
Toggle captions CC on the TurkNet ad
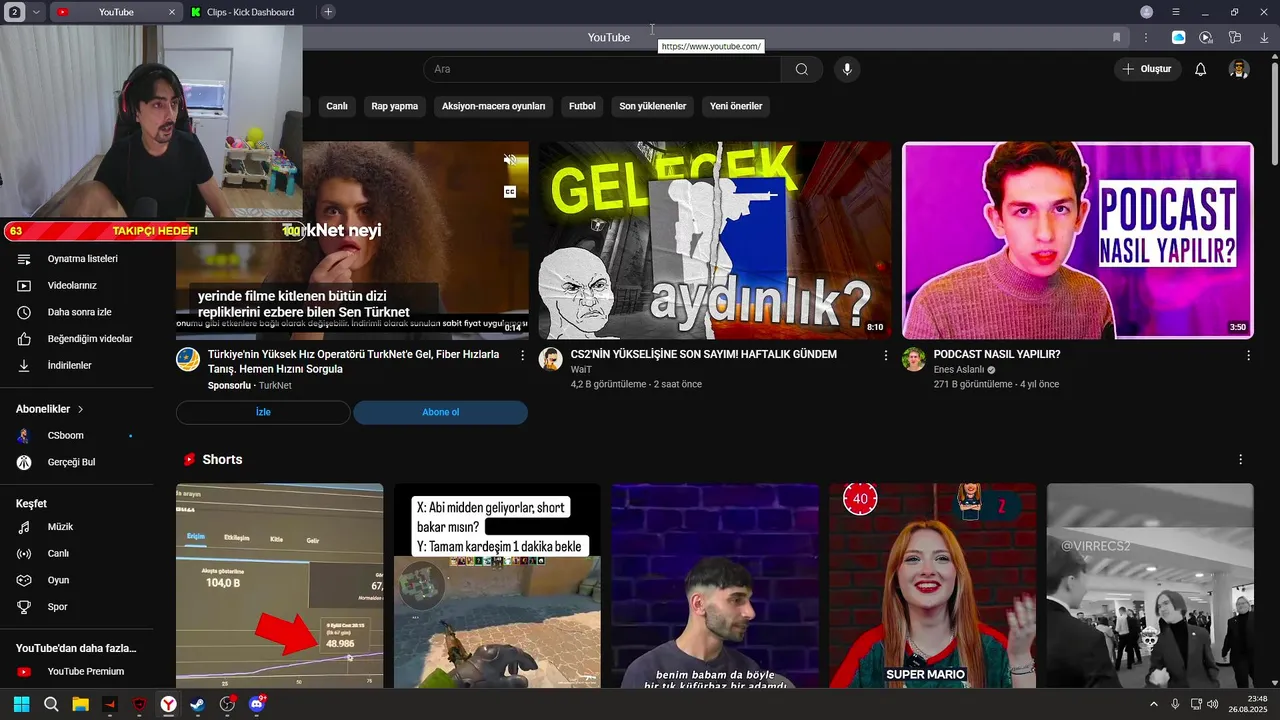[510, 192]
